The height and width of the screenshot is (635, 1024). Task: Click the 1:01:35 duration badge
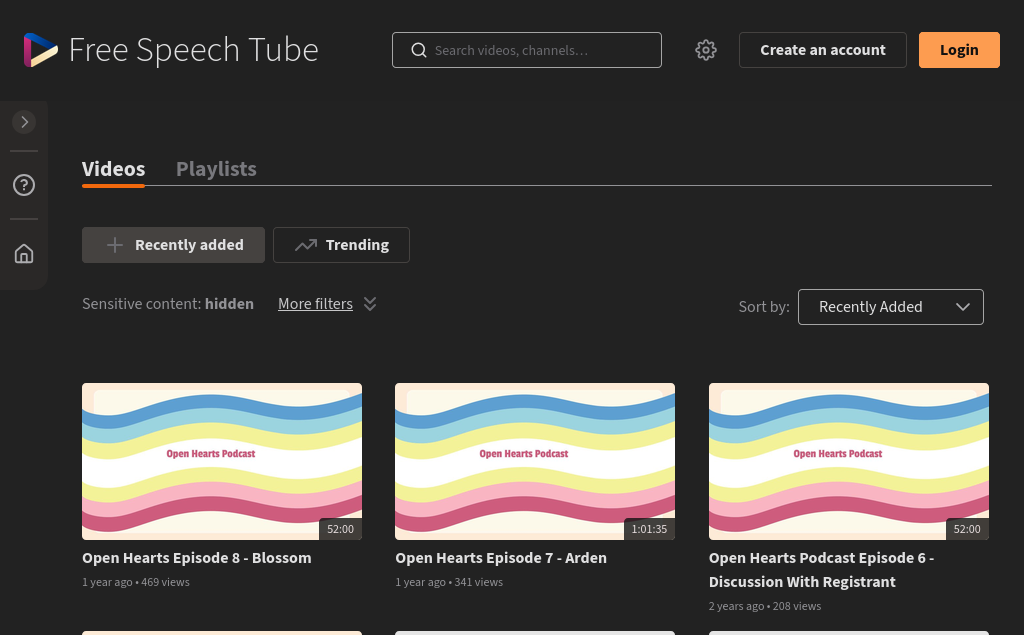649,529
